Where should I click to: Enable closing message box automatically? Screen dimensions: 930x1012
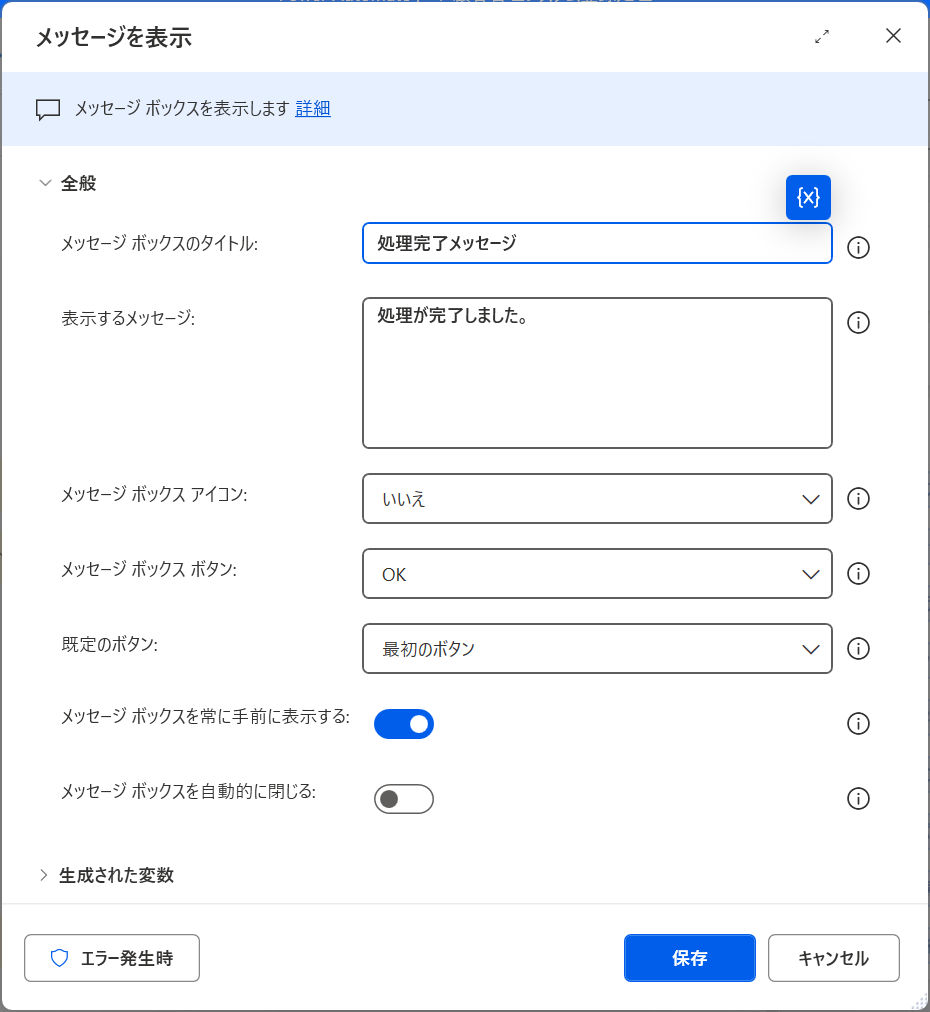[404, 799]
